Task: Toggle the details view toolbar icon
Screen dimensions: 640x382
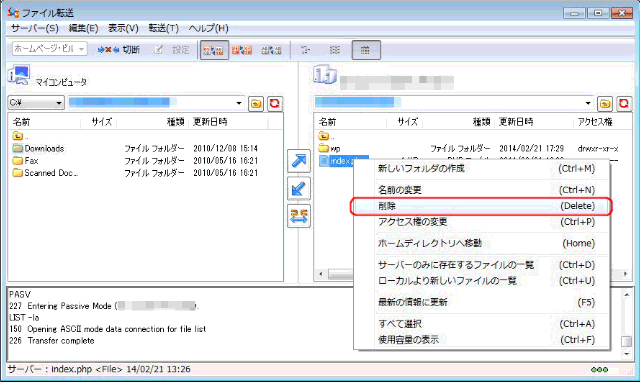Action: 365,50
